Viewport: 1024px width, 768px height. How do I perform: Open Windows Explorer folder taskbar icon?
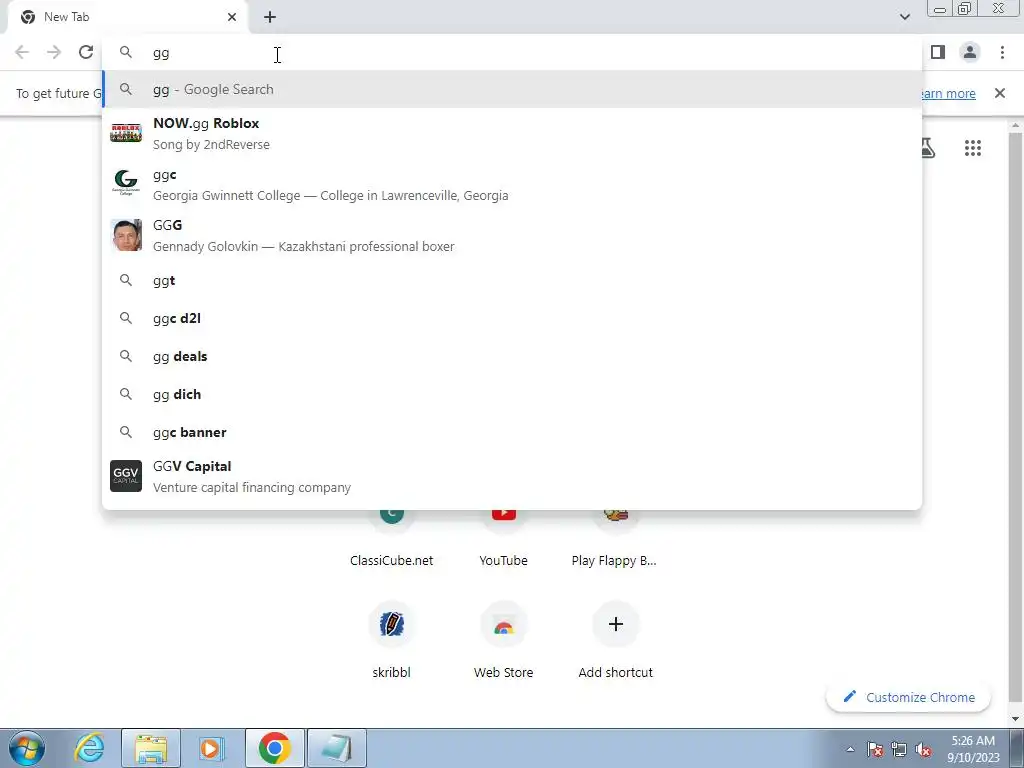pos(151,748)
